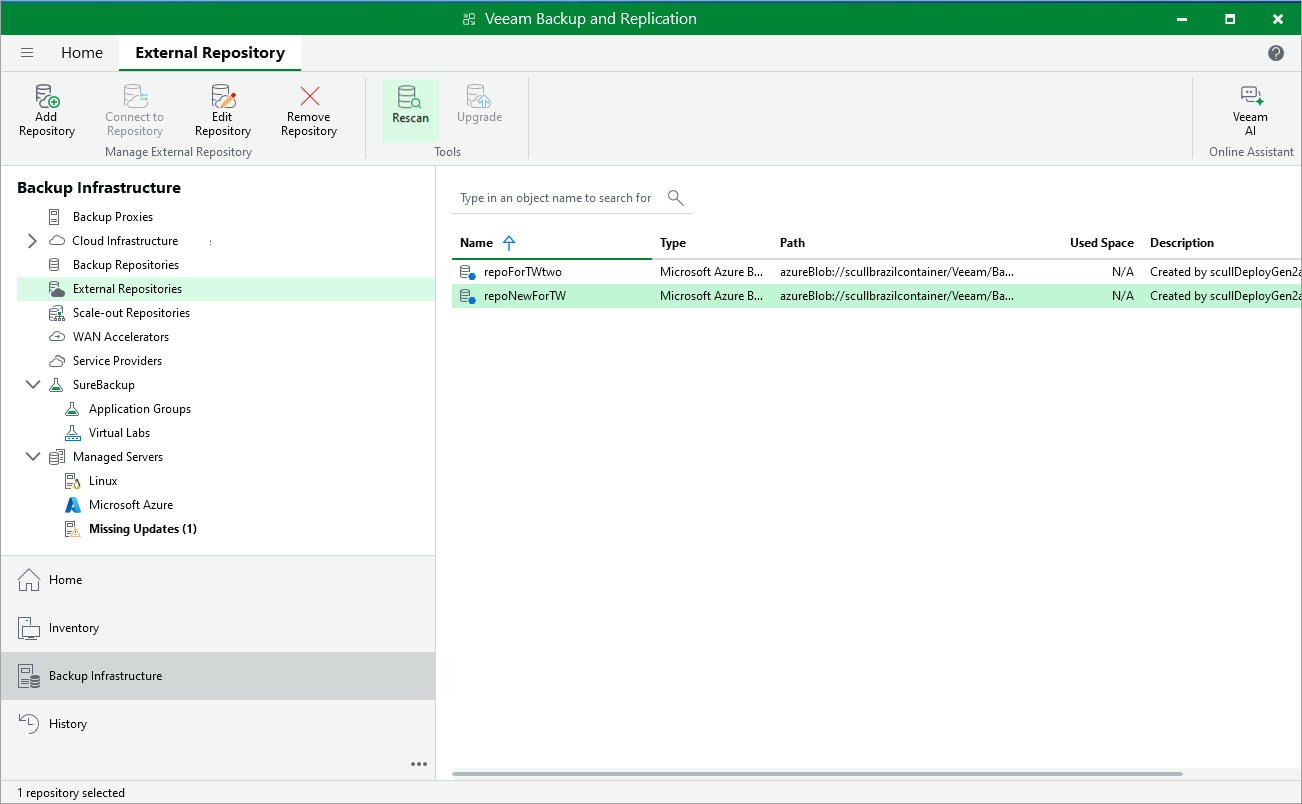Click the WAN Accelerators label
The image size is (1302, 804).
click(121, 337)
